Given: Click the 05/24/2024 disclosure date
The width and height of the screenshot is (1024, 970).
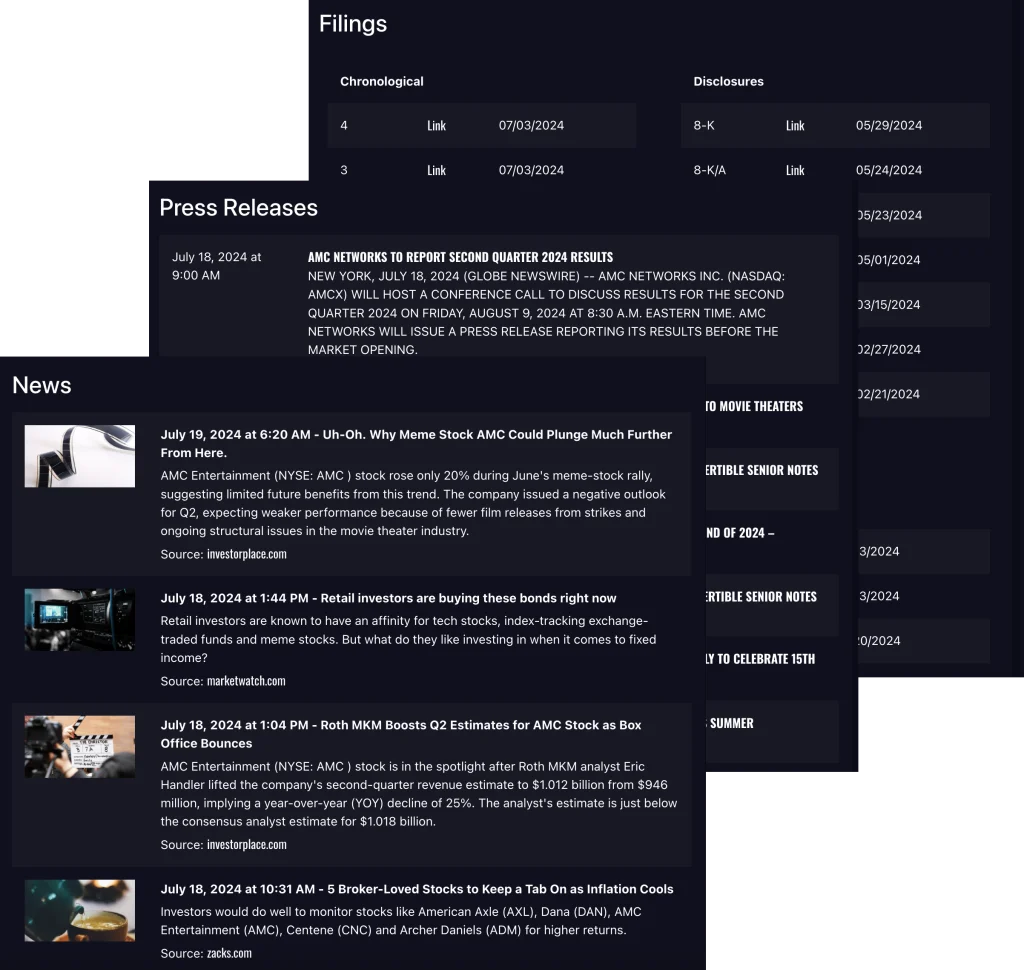Looking at the screenshot, I should click(889, 170).
